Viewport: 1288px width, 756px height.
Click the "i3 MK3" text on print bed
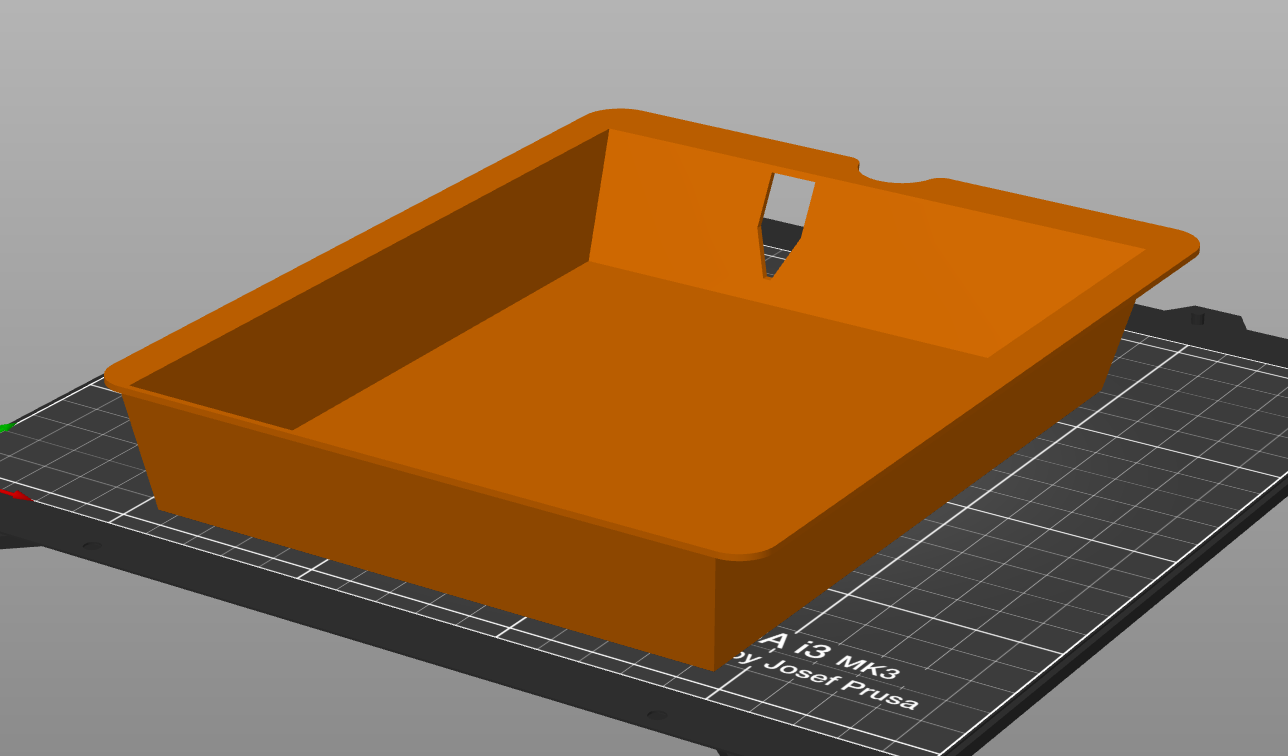(x=845, y=661)
